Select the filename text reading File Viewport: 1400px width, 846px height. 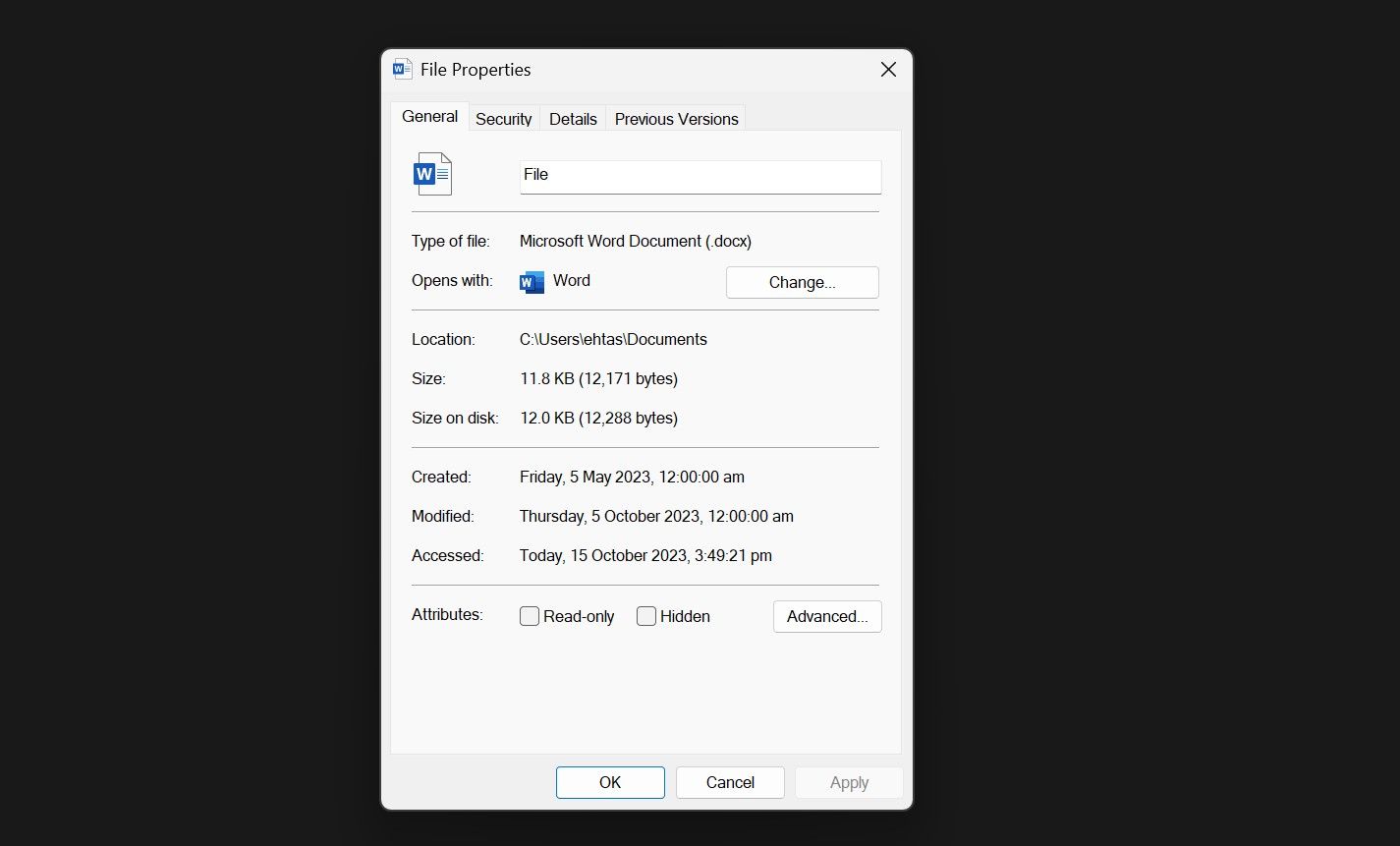point(535,175)
